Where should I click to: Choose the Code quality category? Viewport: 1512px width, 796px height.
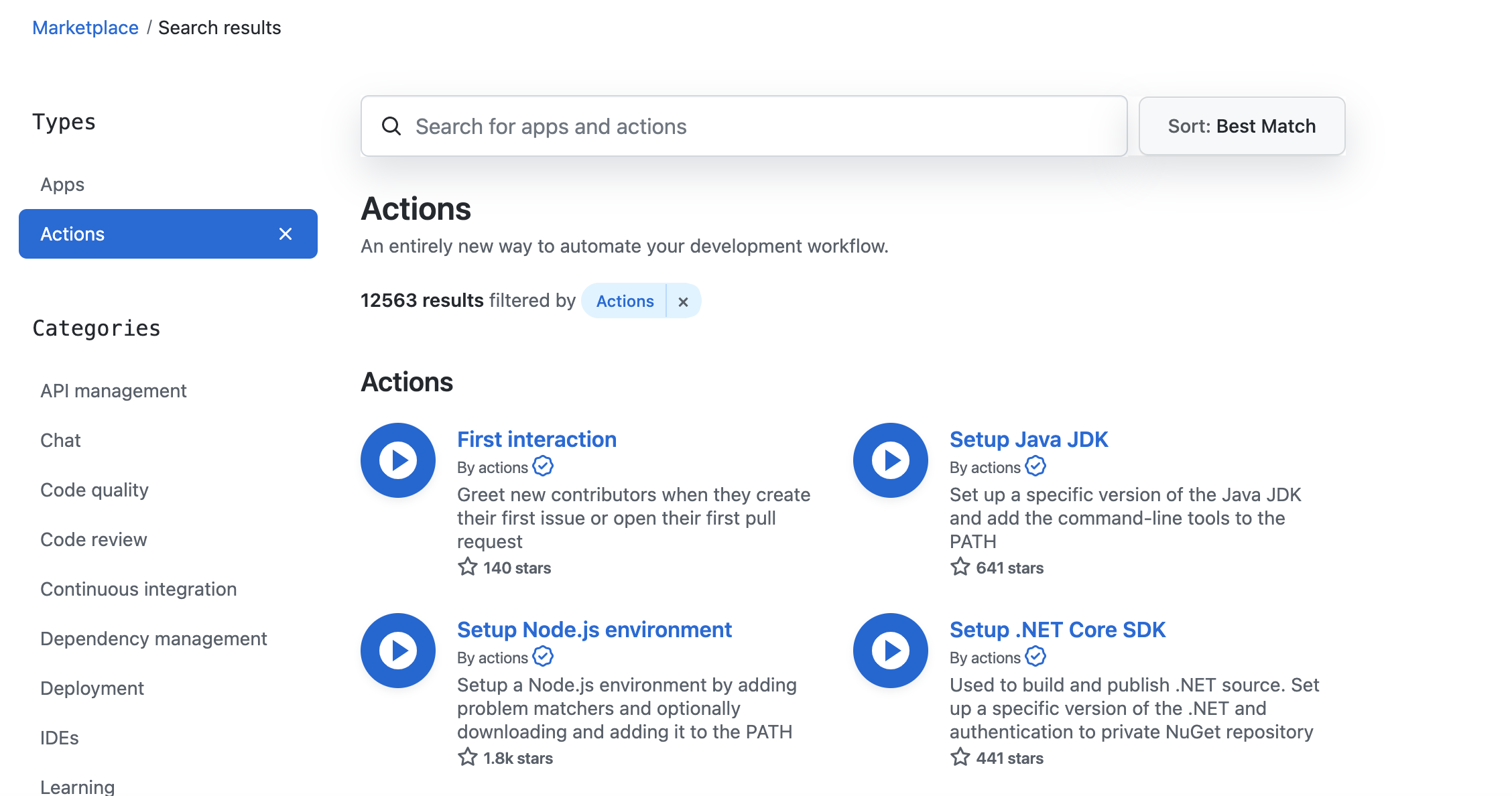coord(94,490)
